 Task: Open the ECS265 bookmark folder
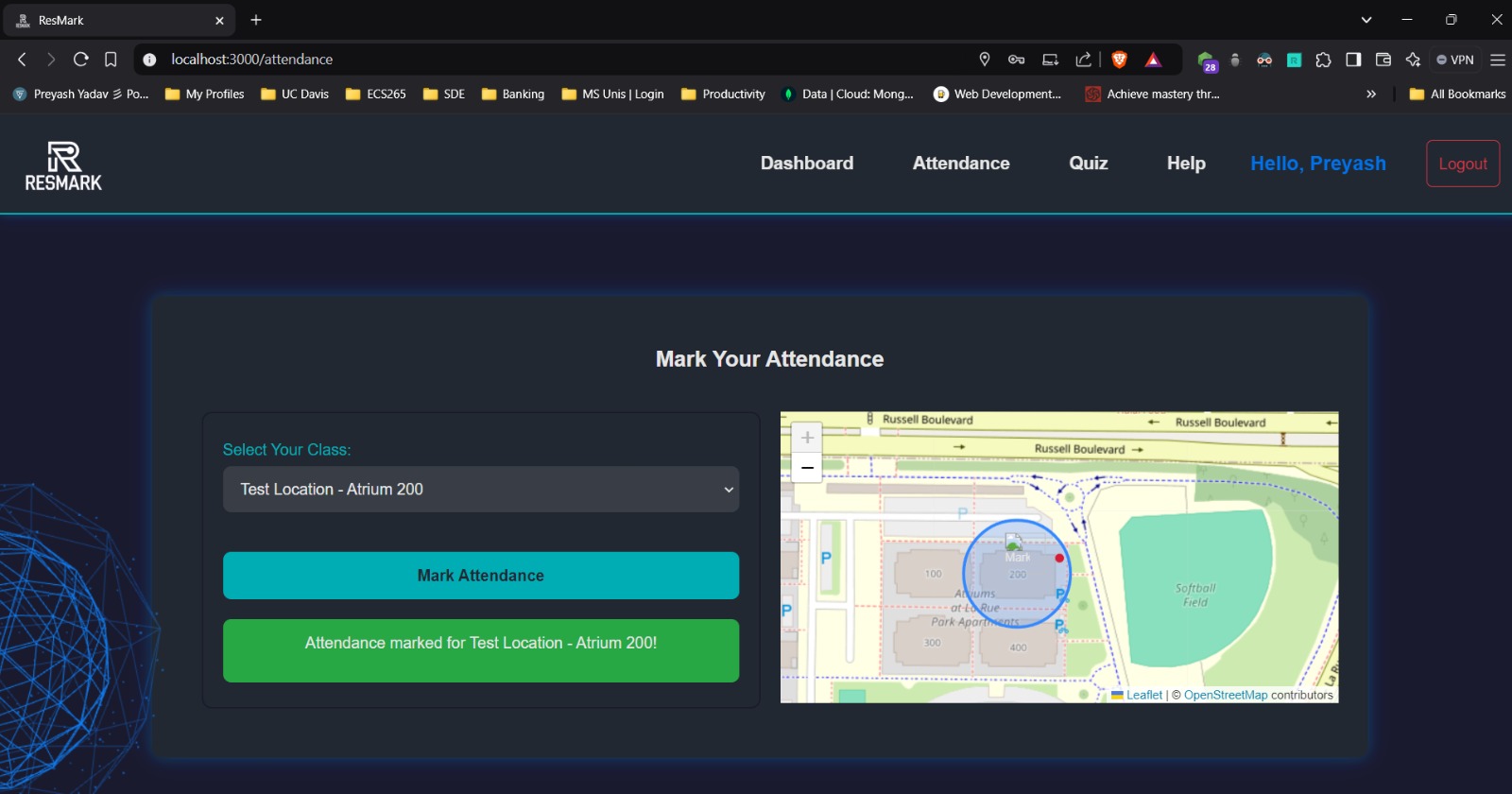click(x=376, y=94)
